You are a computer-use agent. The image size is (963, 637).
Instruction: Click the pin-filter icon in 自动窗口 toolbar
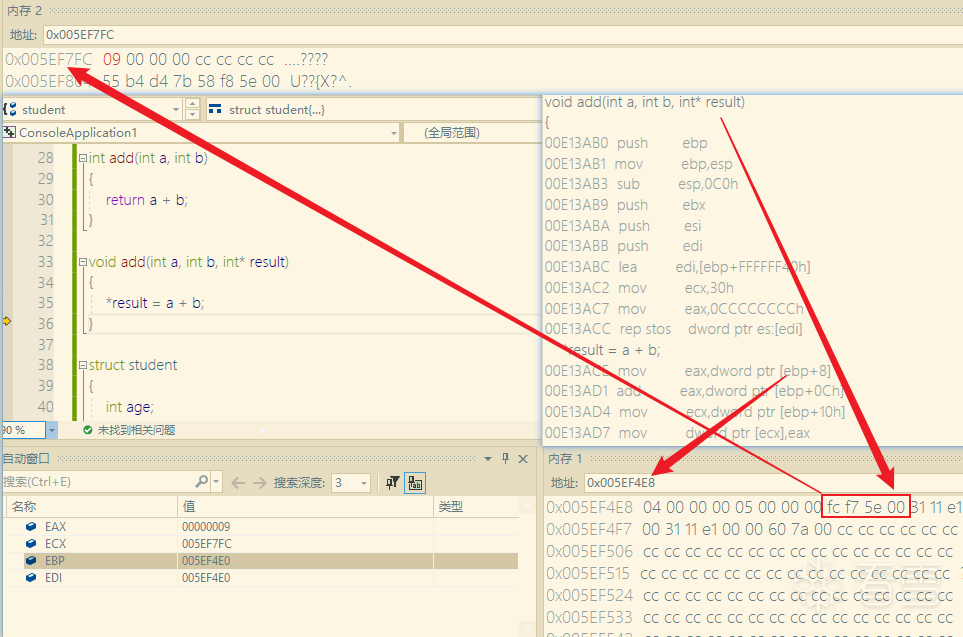[x=392, y=483]
